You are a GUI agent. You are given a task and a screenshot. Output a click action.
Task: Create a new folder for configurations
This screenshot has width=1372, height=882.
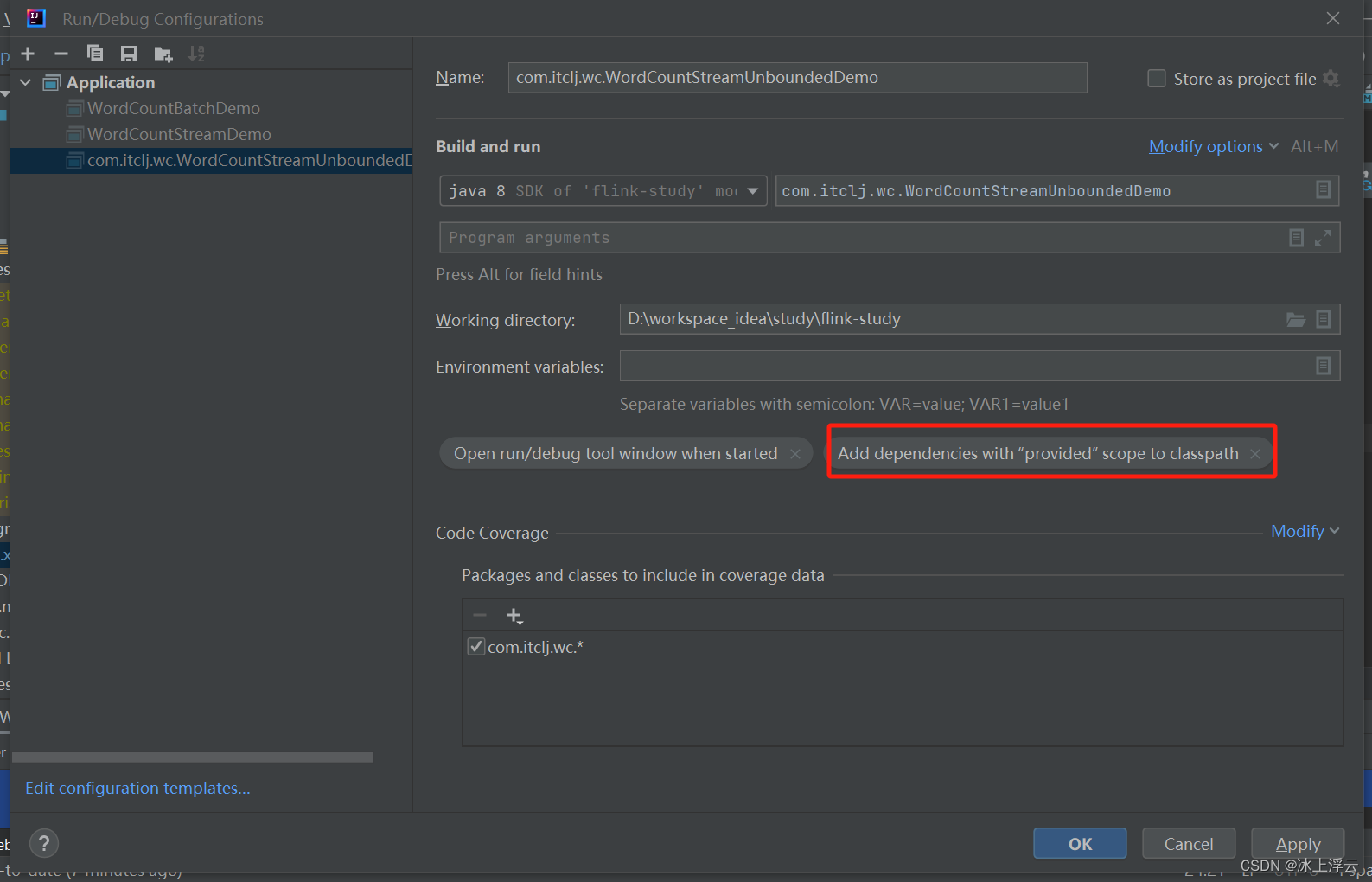[163, 54]
